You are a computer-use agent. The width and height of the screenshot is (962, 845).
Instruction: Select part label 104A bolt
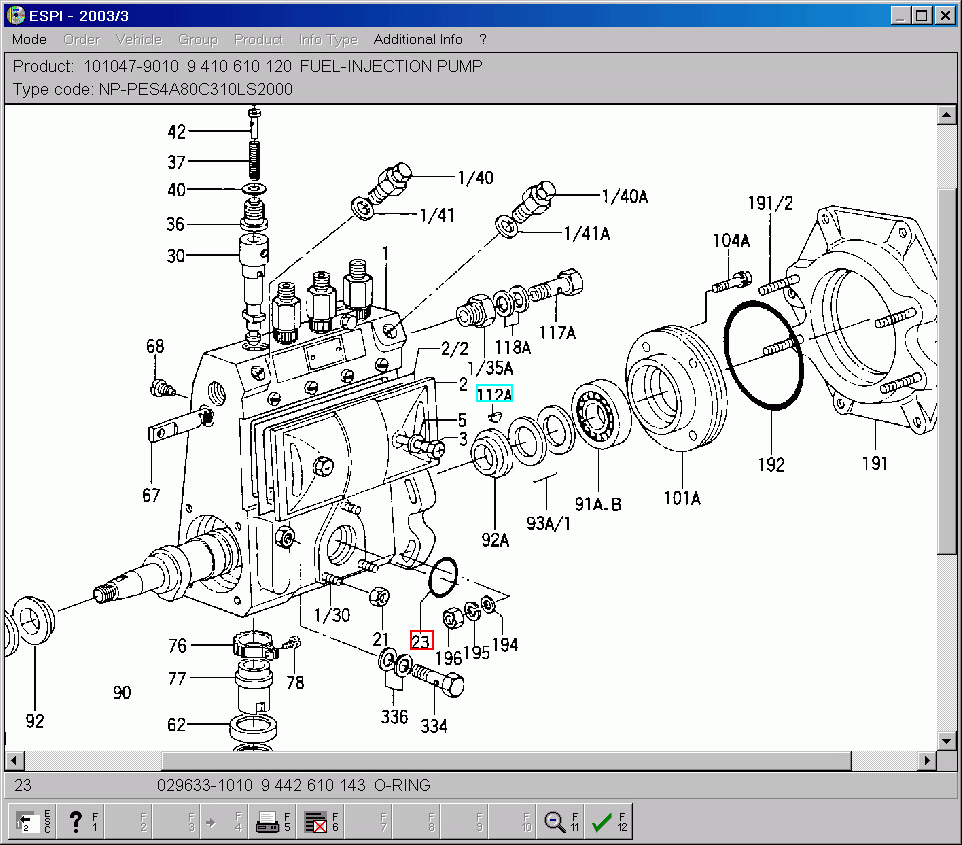pos(731,241)
